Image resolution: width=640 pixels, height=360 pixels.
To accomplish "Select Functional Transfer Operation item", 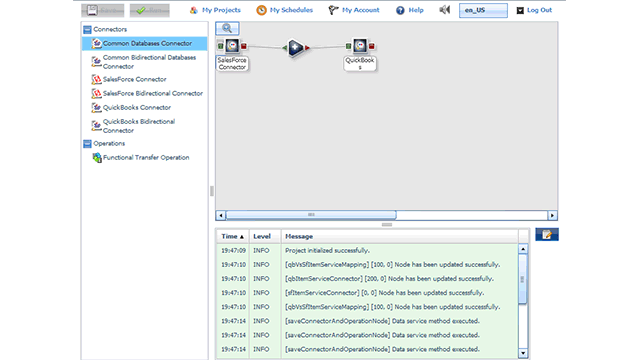I will pyautogui.click(x=144, y=158).
